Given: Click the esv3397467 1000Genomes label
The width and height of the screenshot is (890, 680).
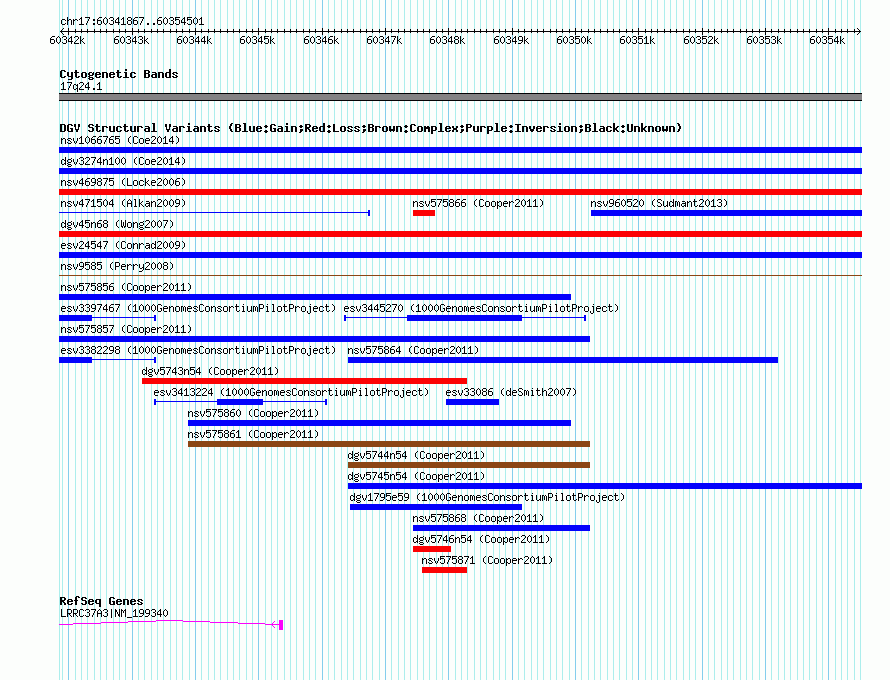Looking at the screenshot, I should 198,308.
